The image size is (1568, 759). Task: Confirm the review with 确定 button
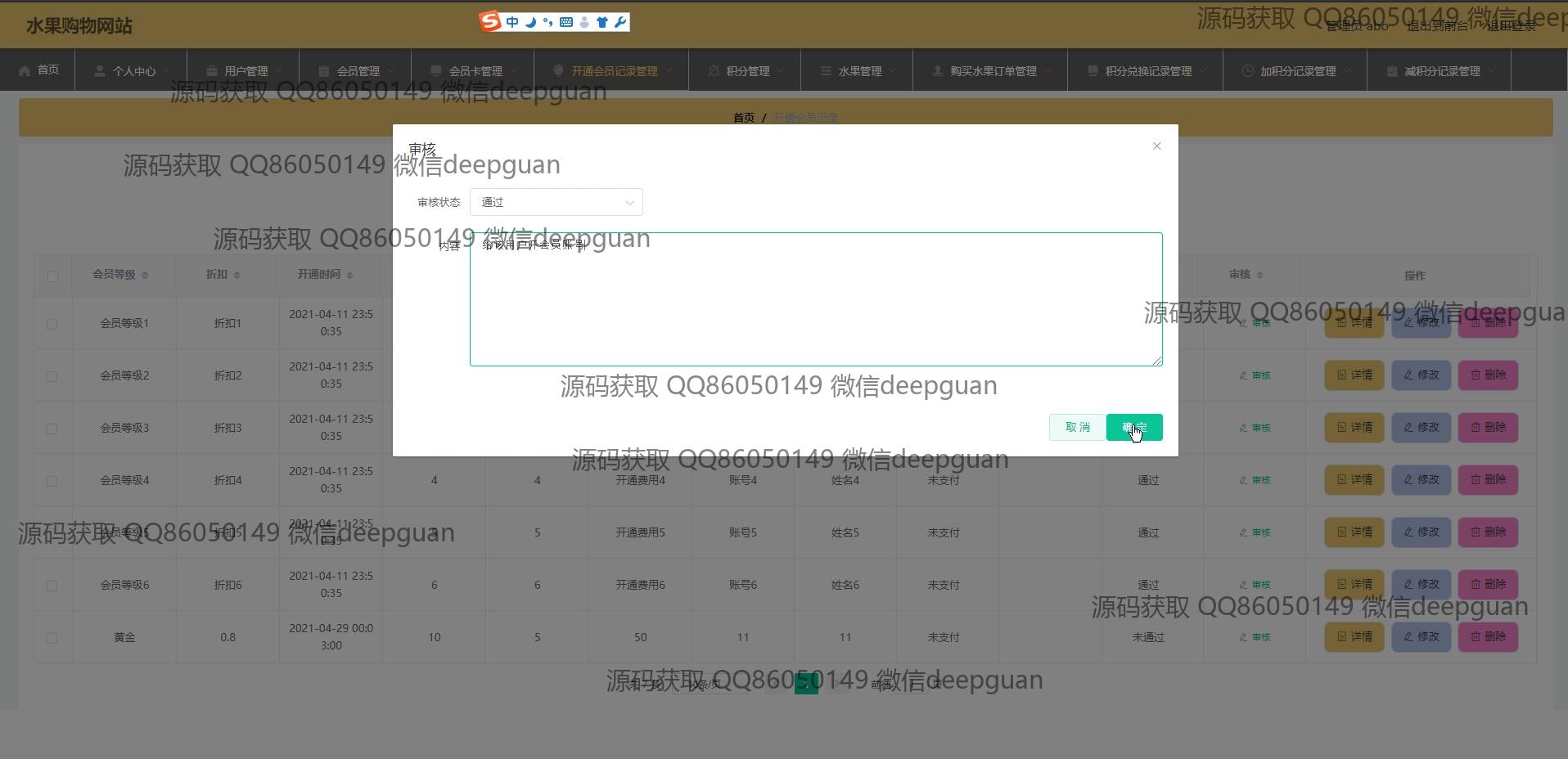coord(1133,427)
